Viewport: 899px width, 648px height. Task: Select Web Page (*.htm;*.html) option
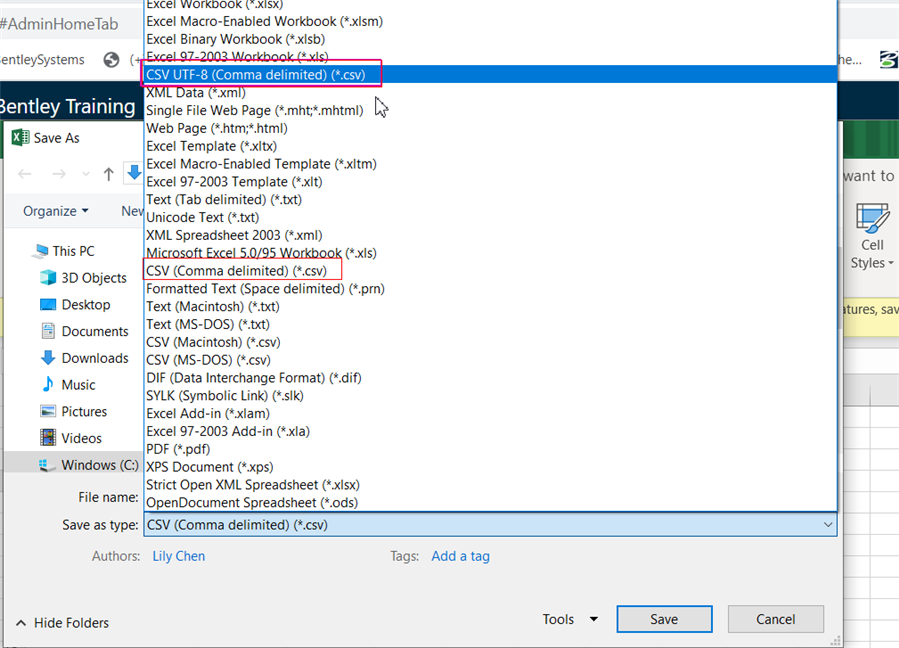(490, 128)
